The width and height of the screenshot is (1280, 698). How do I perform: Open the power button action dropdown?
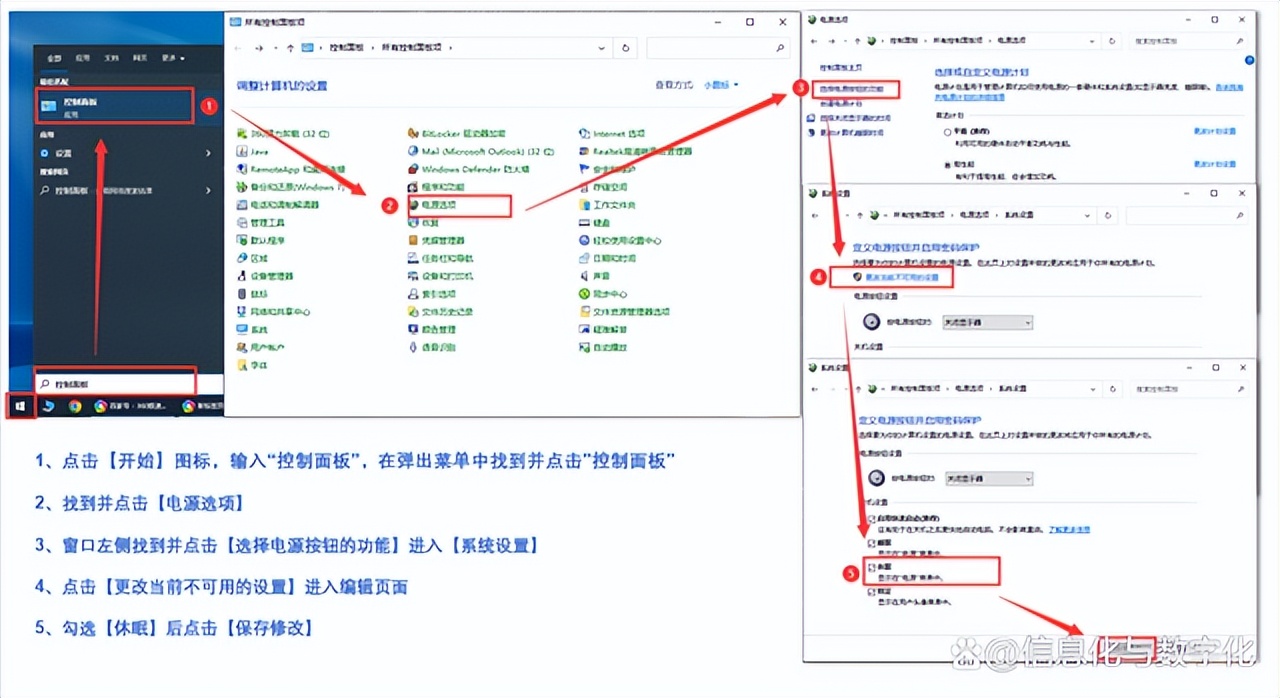pos(988,321)
